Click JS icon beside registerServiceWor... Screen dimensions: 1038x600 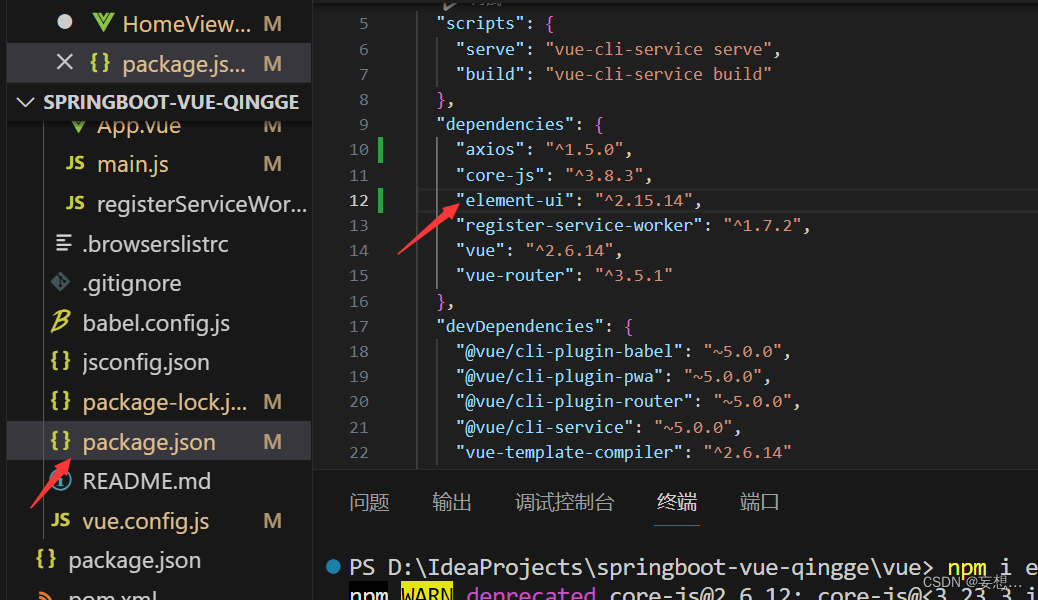(75, 203)
